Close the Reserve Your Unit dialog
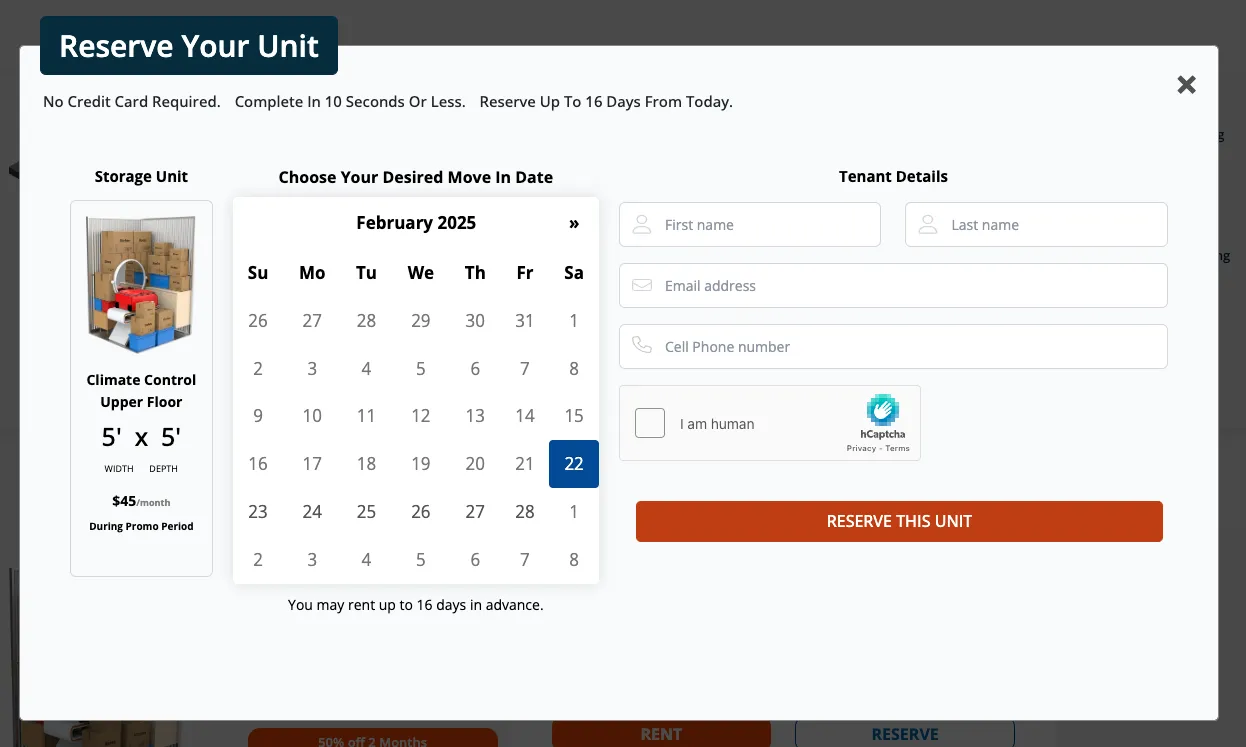This screenshot has width=1246, height=747. pos(1186,85)
